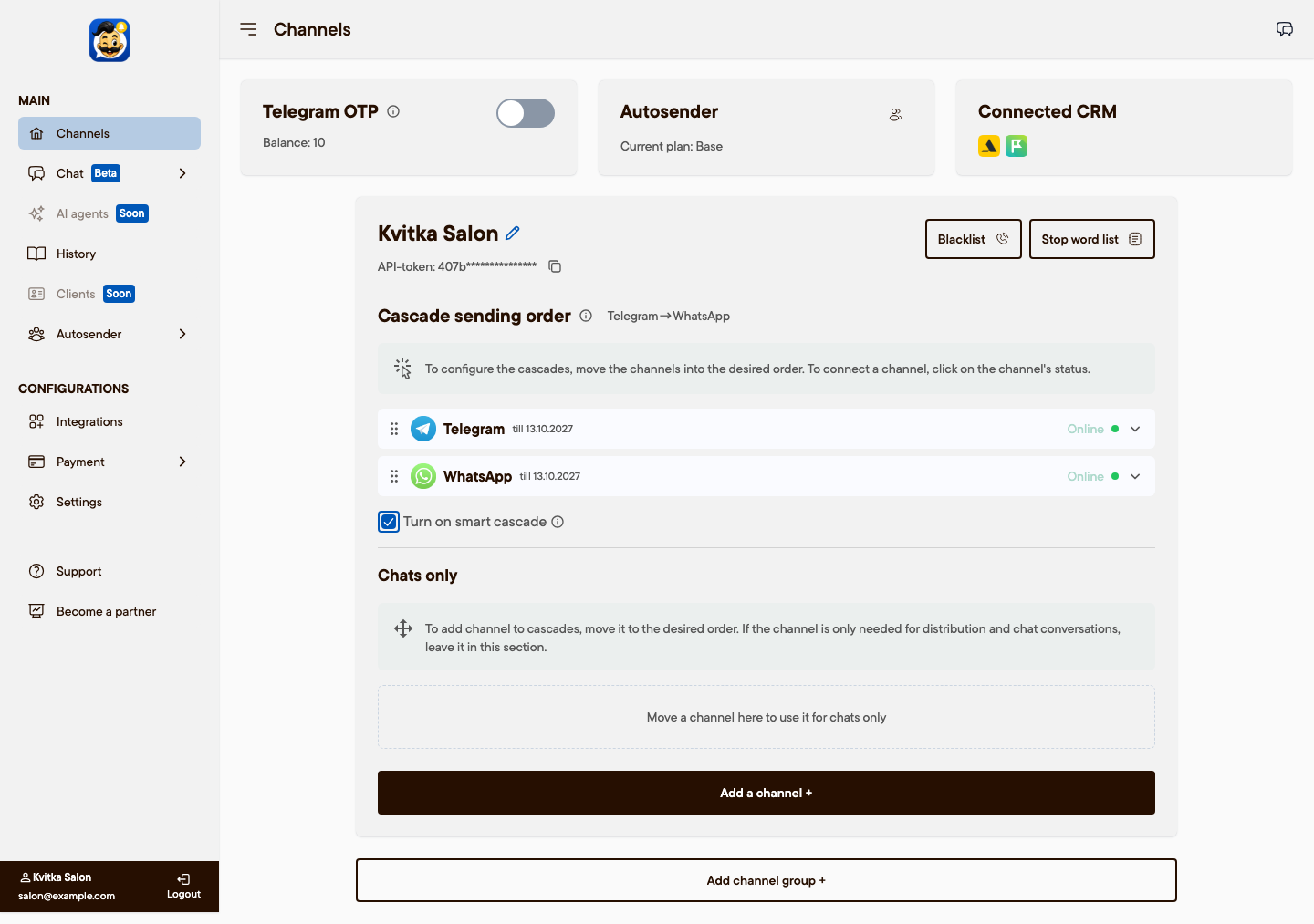This screenshot has width=1314, height=924.
Task: Click the Autosender users icon
Action: (896, 115)
